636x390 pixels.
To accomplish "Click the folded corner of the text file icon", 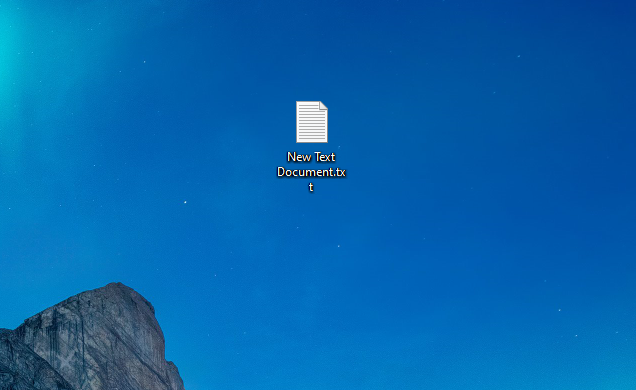I will click(323, 105).
